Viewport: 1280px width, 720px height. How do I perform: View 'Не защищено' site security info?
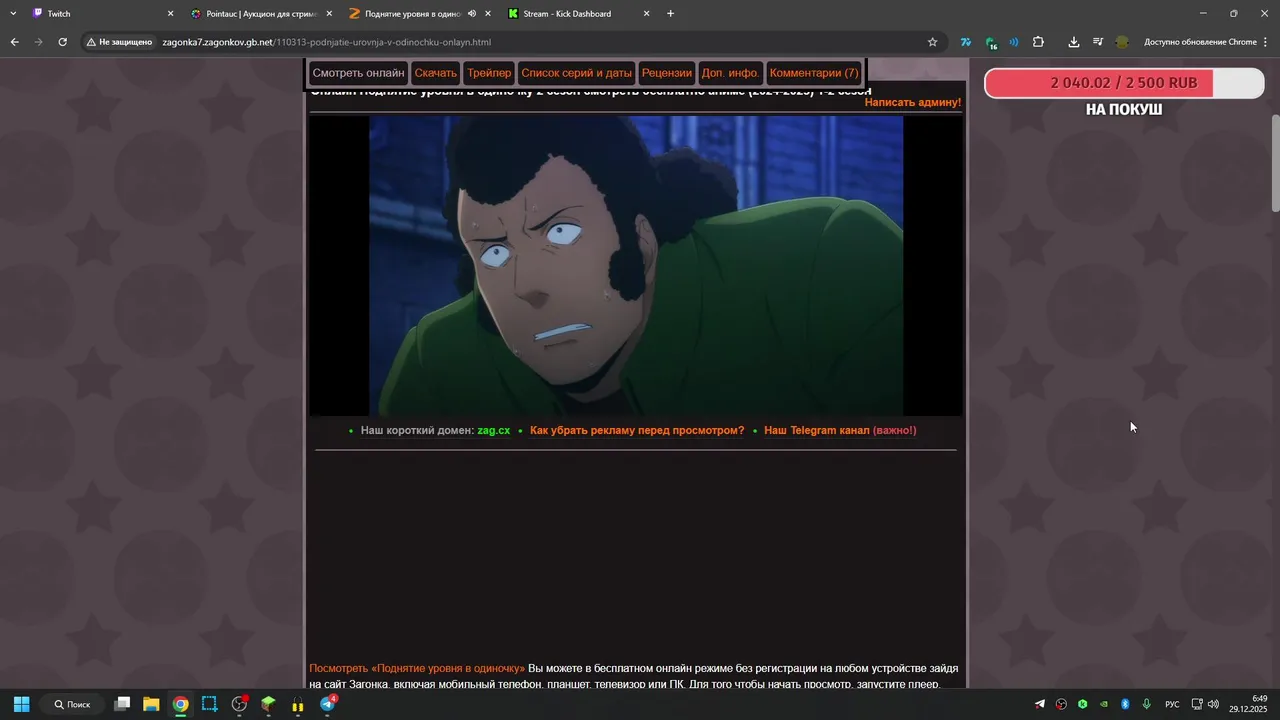[x=119, y=42]
